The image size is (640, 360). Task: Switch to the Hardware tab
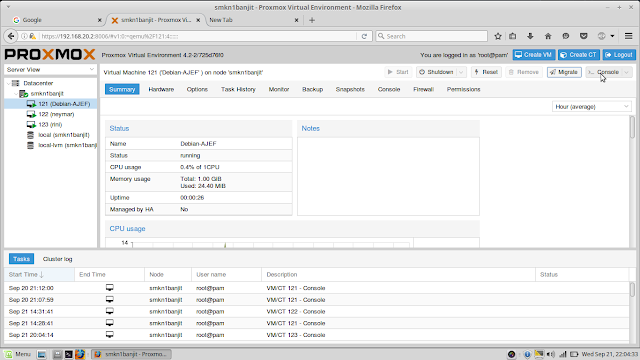[161, 89]
